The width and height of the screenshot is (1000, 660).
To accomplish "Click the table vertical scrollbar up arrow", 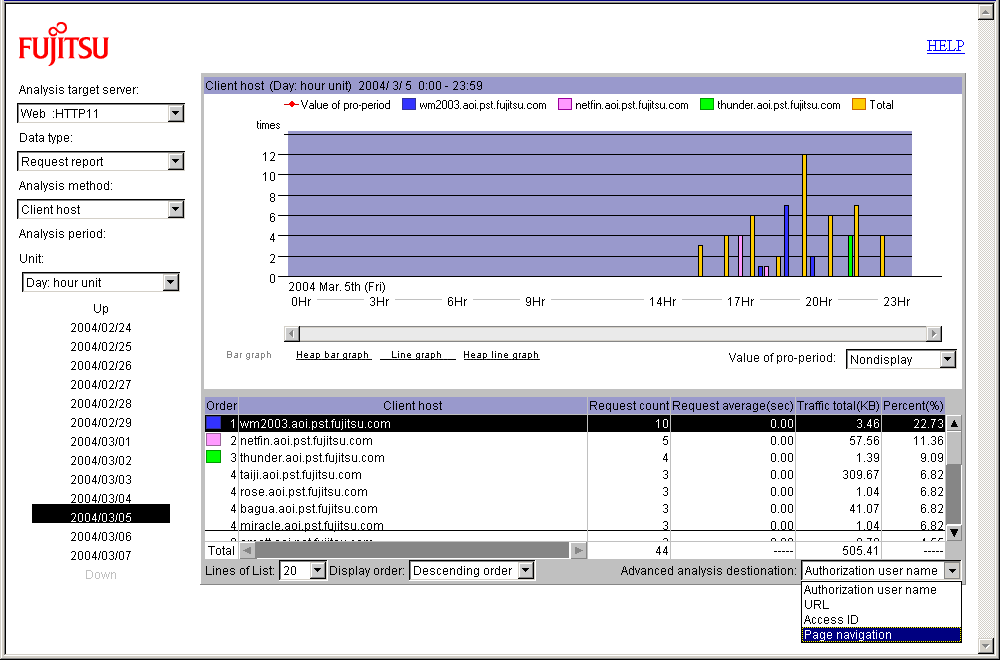I will point(953,423).
